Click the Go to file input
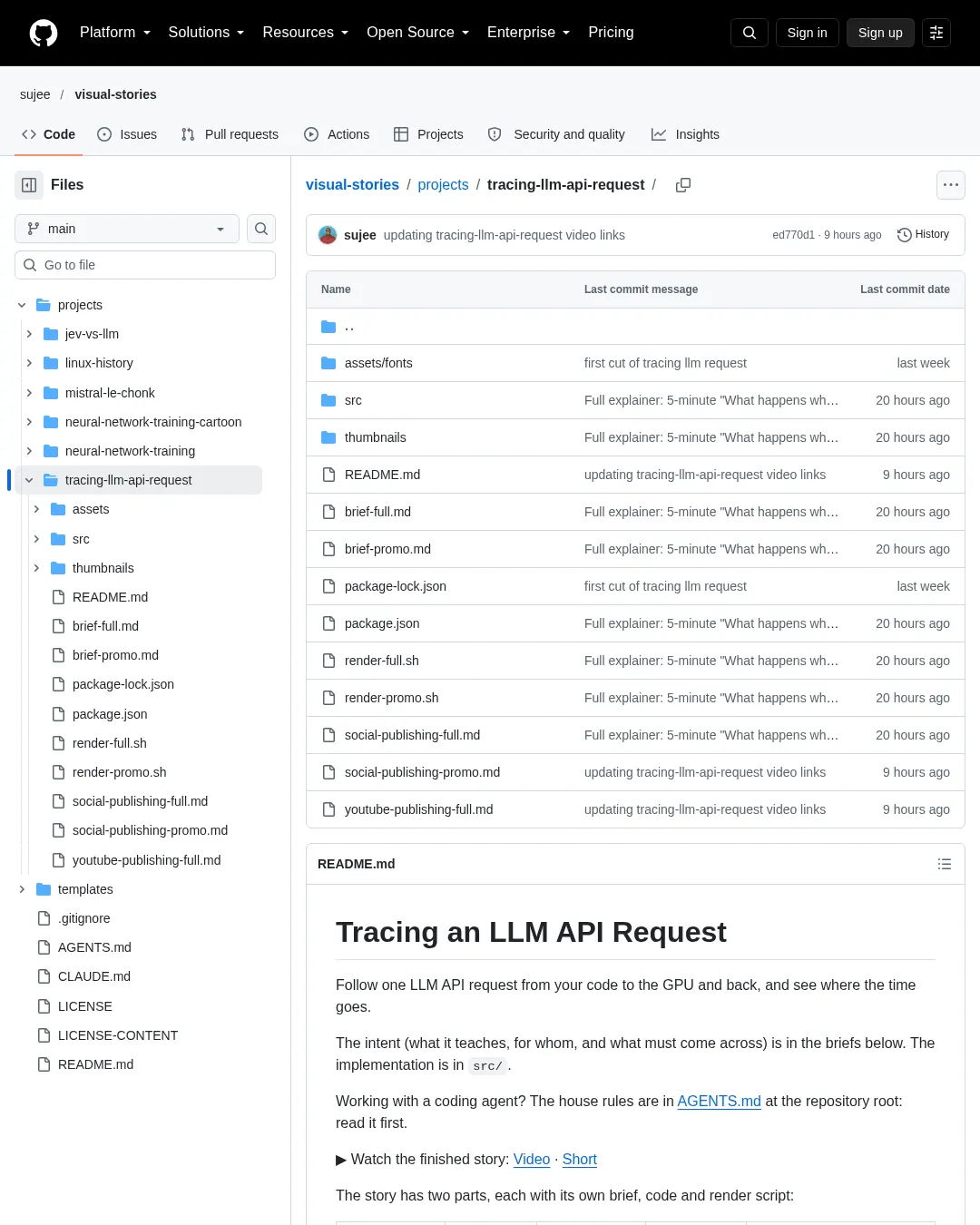The width and height of the screenshot is (980, 1225). tap(145, 265)
